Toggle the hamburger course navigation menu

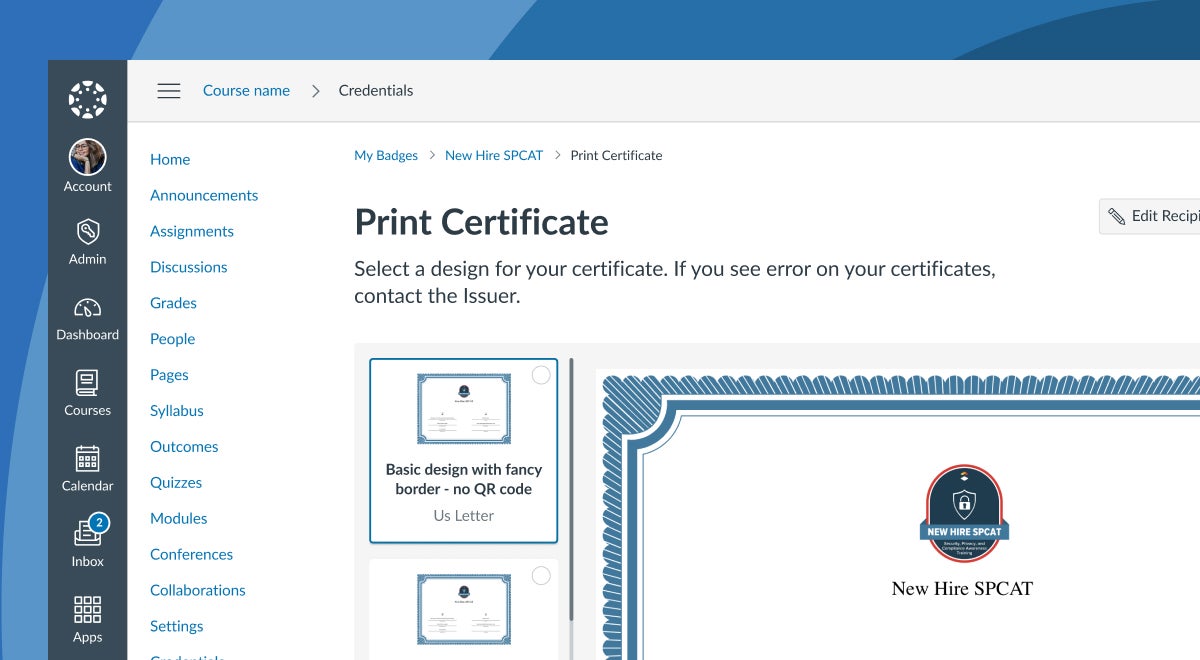(x=169, y=90)
